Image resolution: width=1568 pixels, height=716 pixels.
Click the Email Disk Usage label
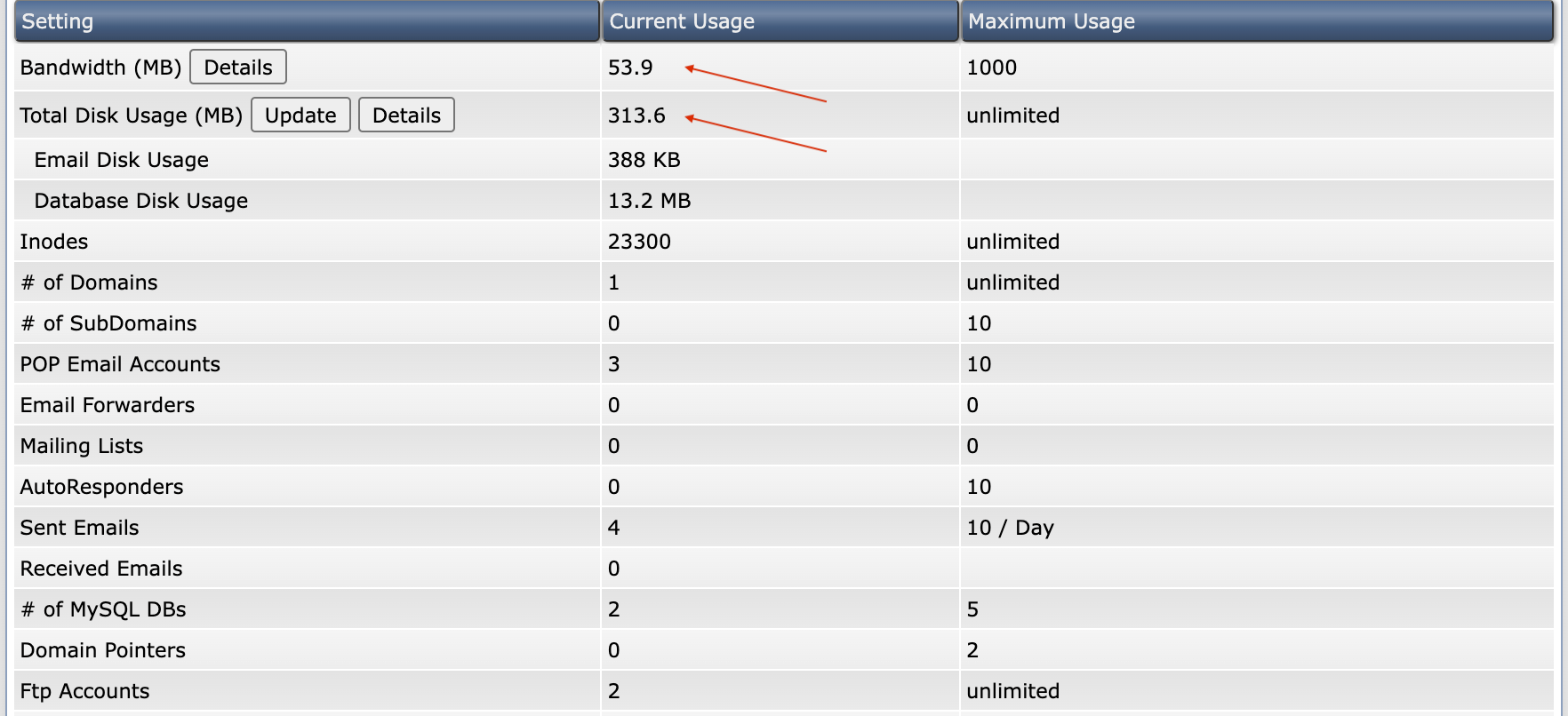tap(121, 160)
